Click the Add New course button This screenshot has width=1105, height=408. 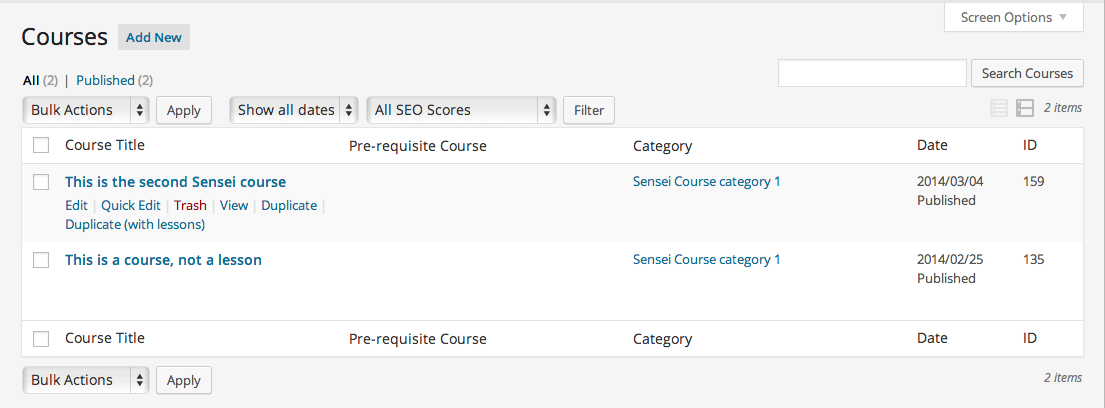click(154, 38)
